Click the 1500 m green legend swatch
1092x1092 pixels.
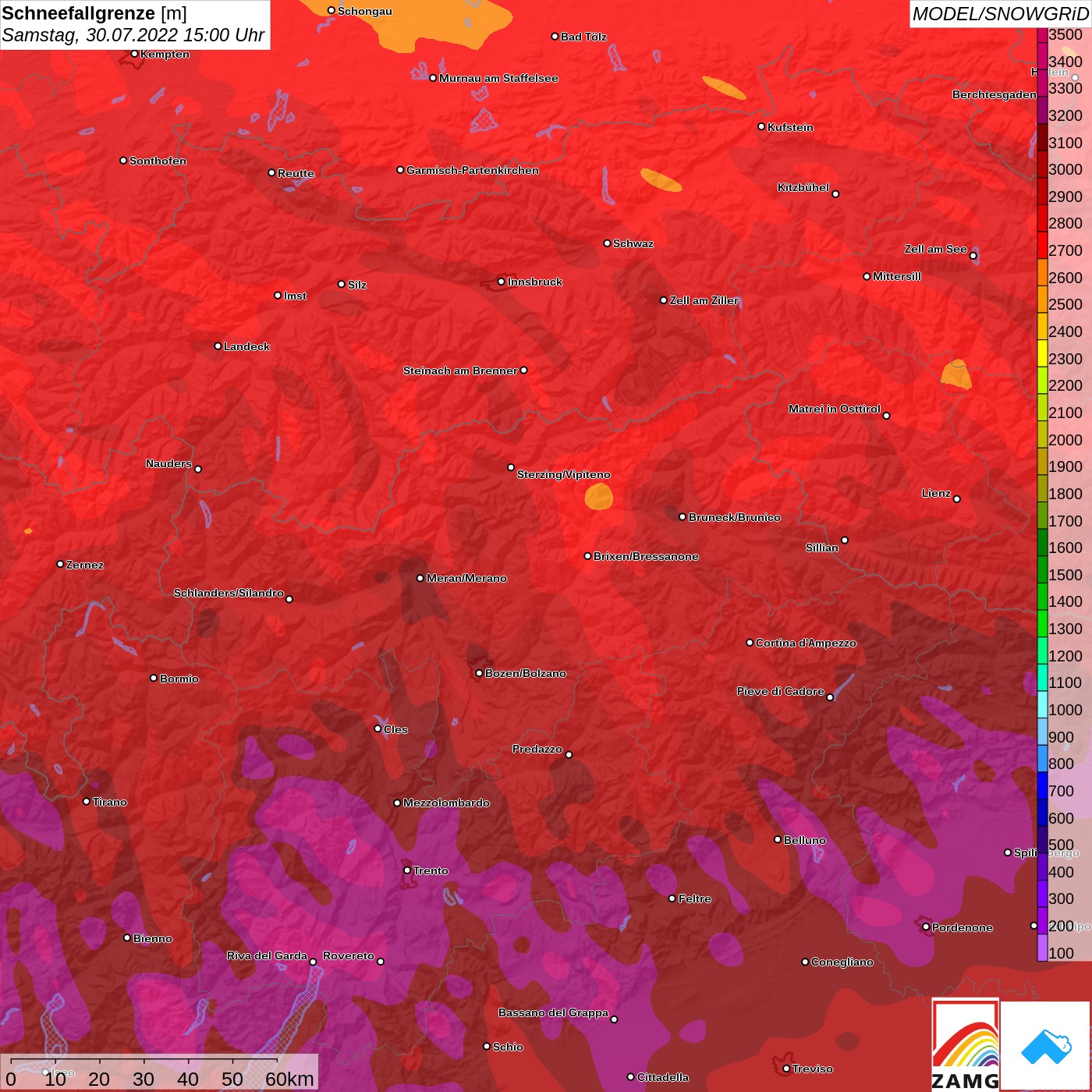pos(1042,569)
